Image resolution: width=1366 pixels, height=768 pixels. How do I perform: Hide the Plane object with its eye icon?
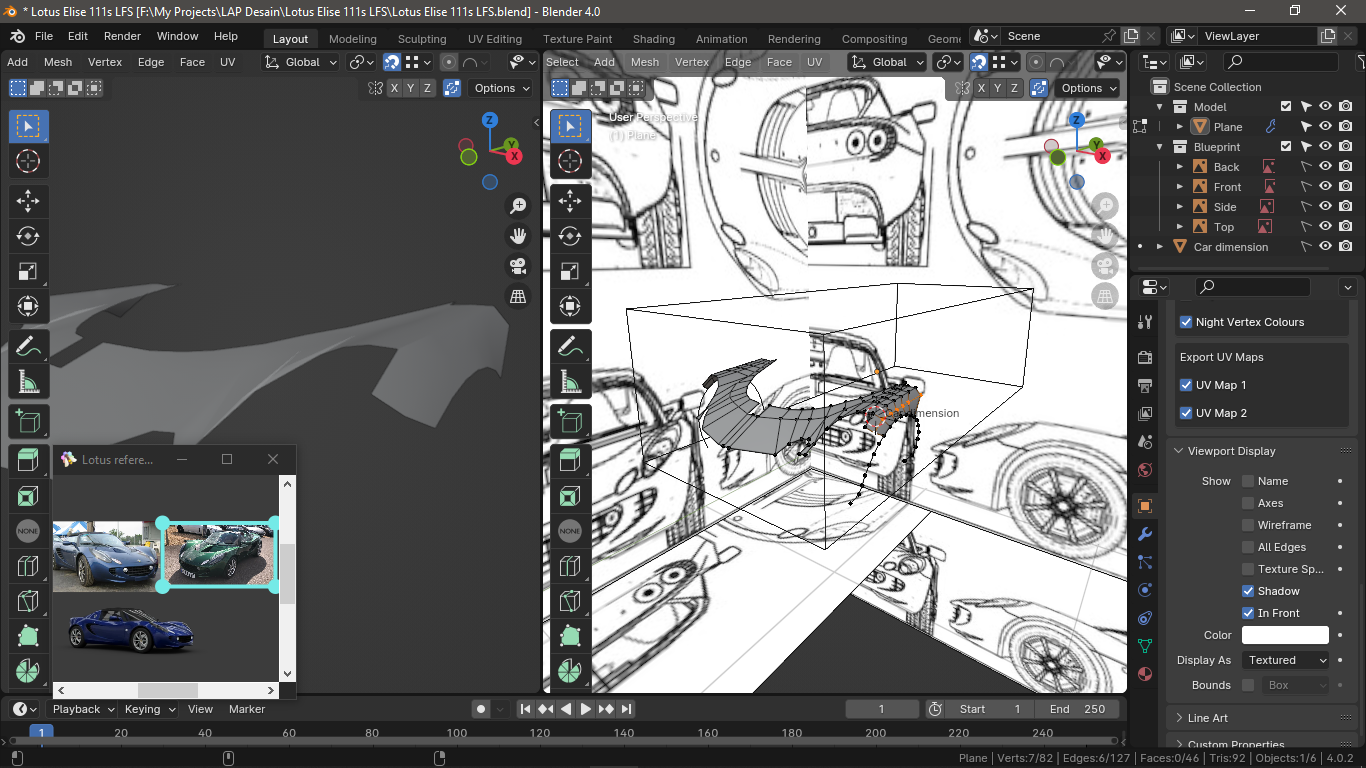pyautogui.click(x=1325, y=127)
